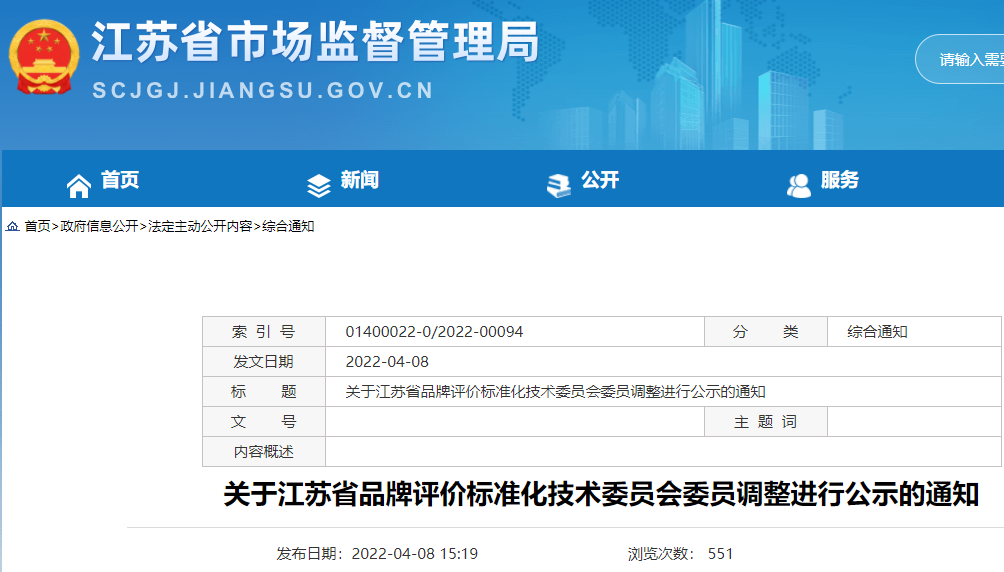Viewport: 1004px width, 572px height.
Task: Click the SCJGJ.JIANGSU.GOV.CN site address text
Action: (x=263, y=90)
